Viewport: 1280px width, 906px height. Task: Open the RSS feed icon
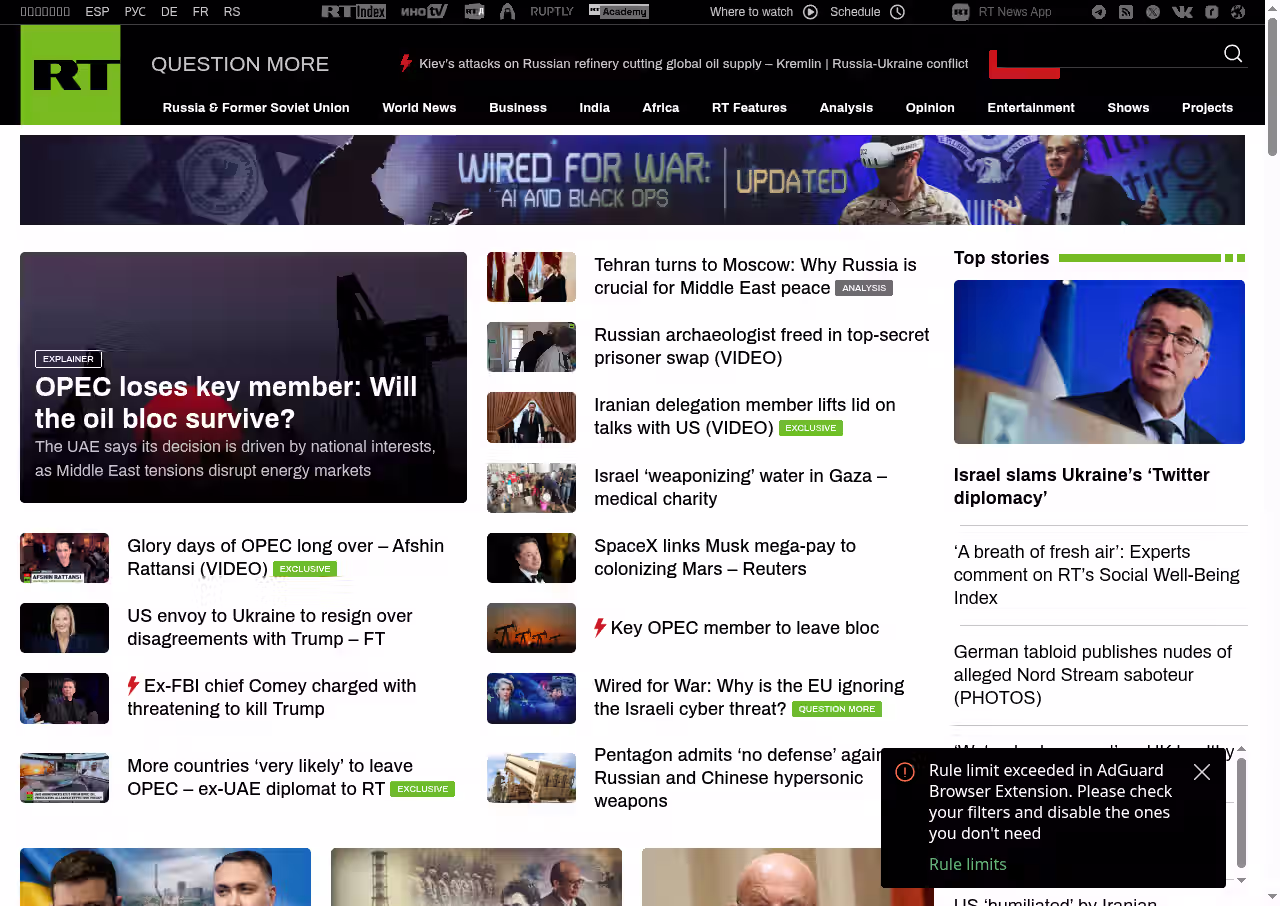tap(1126, 12)
